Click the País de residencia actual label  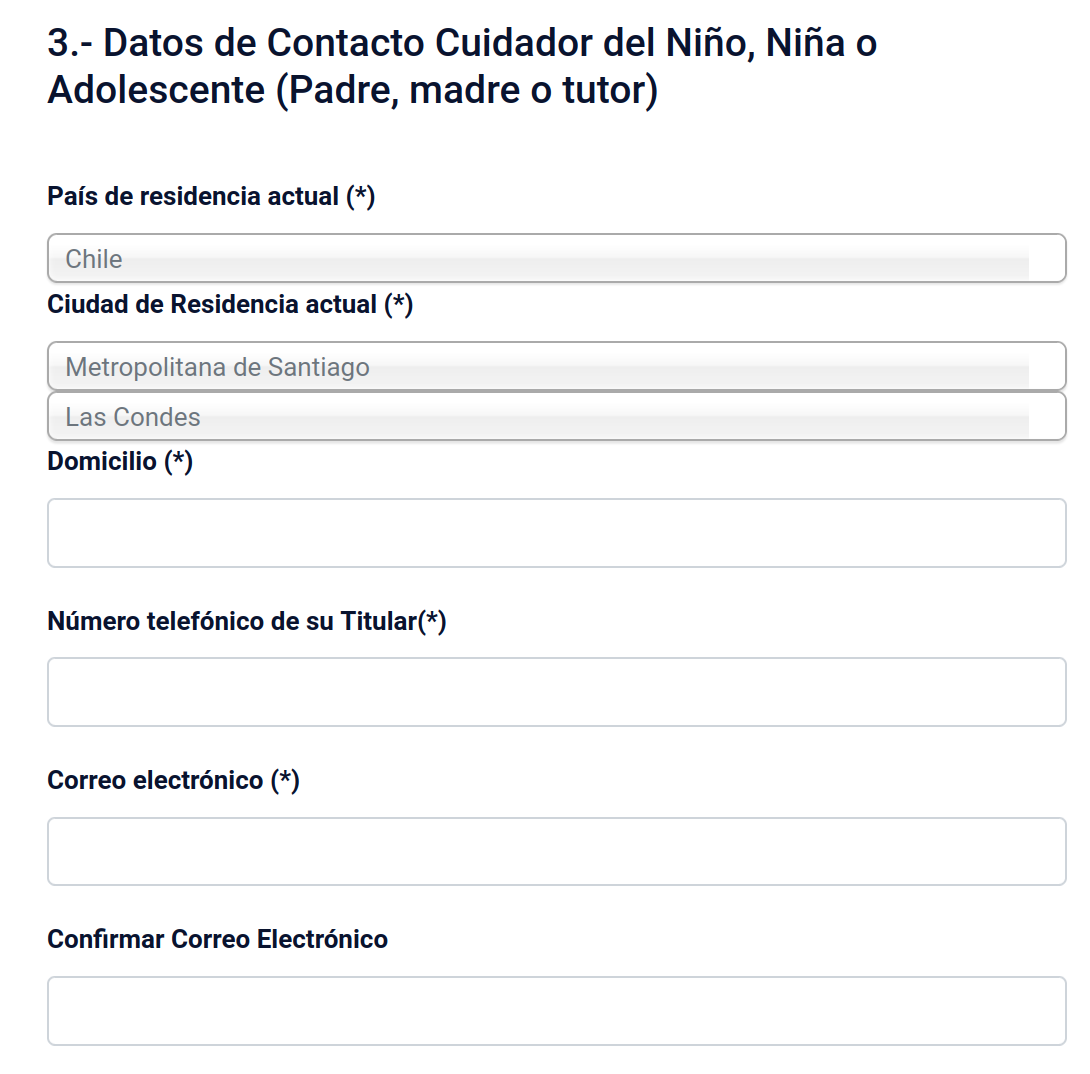(193, 197)
